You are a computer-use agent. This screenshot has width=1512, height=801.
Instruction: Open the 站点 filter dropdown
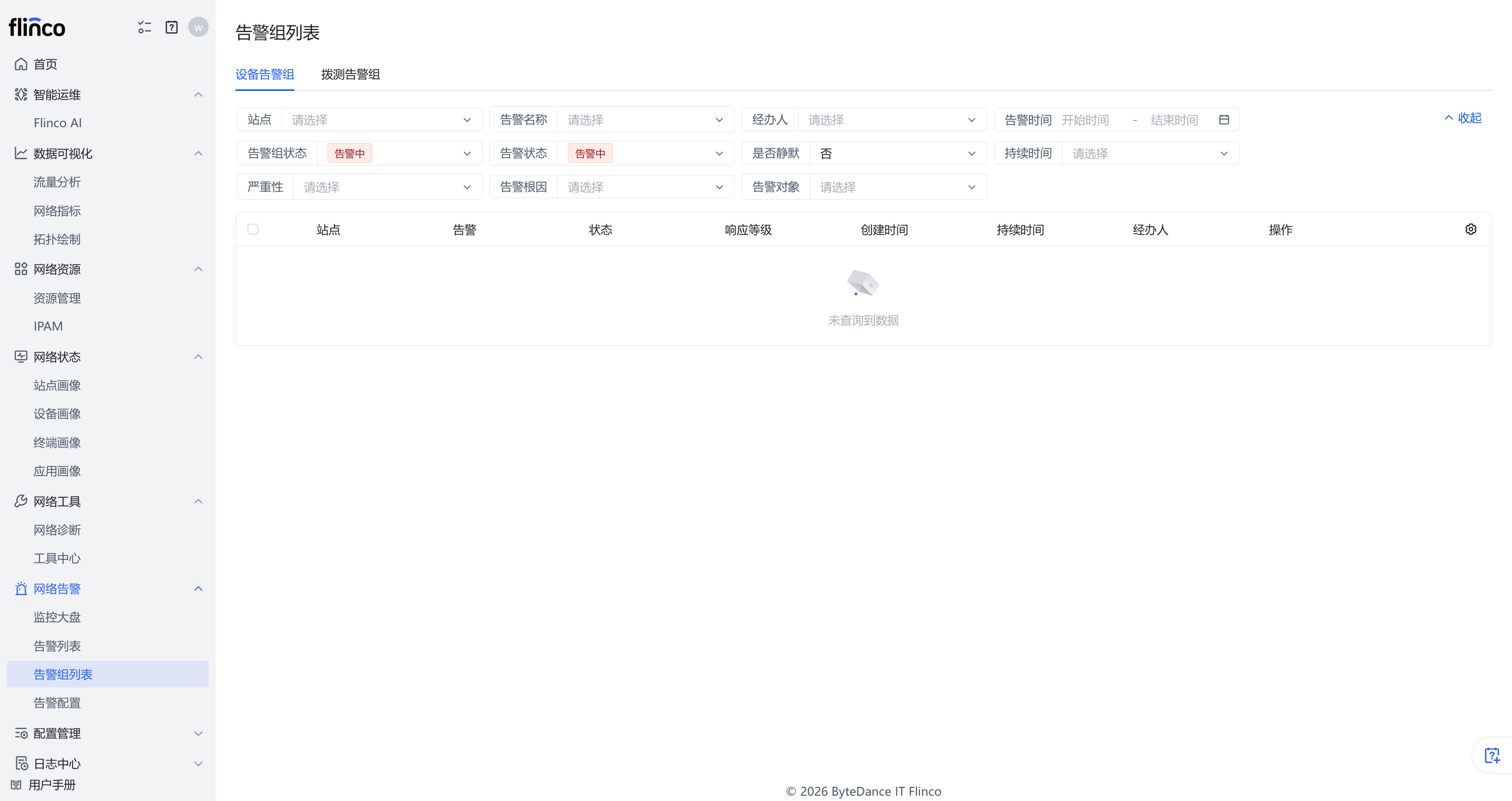pos(382,120)
